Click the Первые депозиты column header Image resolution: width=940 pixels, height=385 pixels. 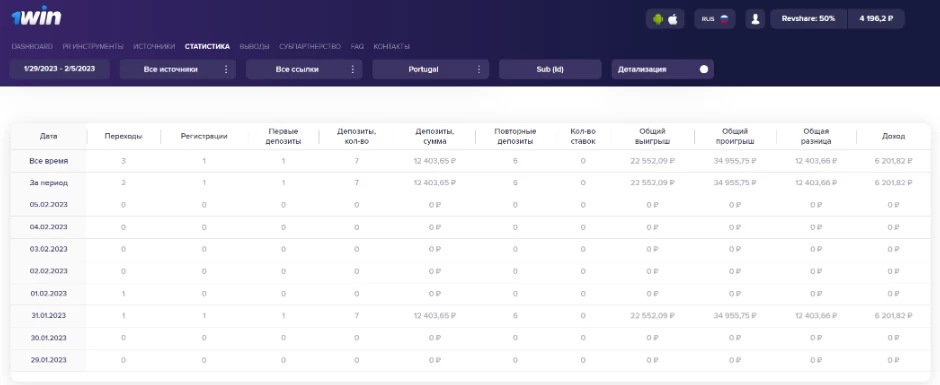pos(283,136)
